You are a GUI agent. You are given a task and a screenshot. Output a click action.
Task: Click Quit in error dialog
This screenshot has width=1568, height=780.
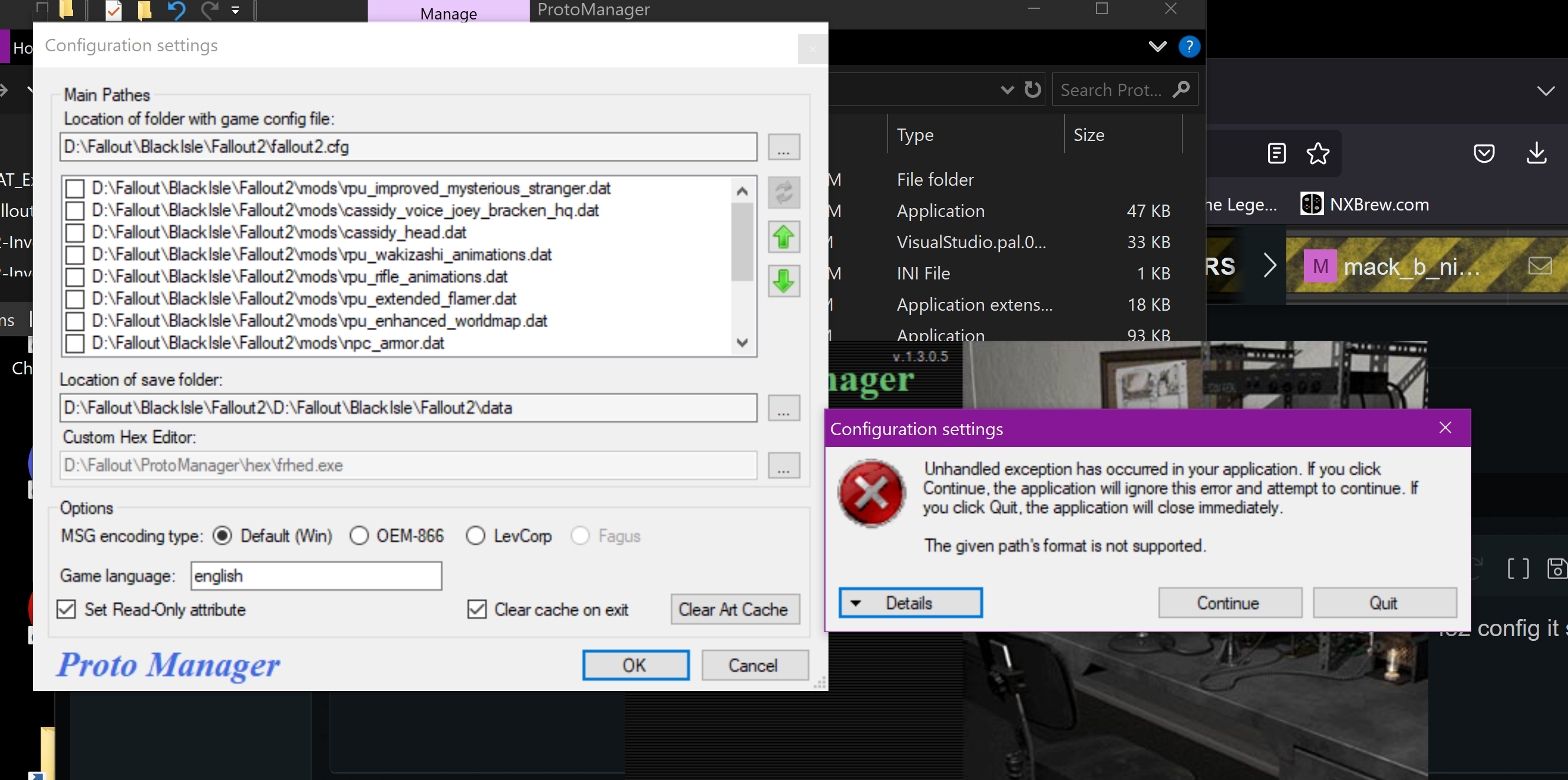tap(1384, 603)
